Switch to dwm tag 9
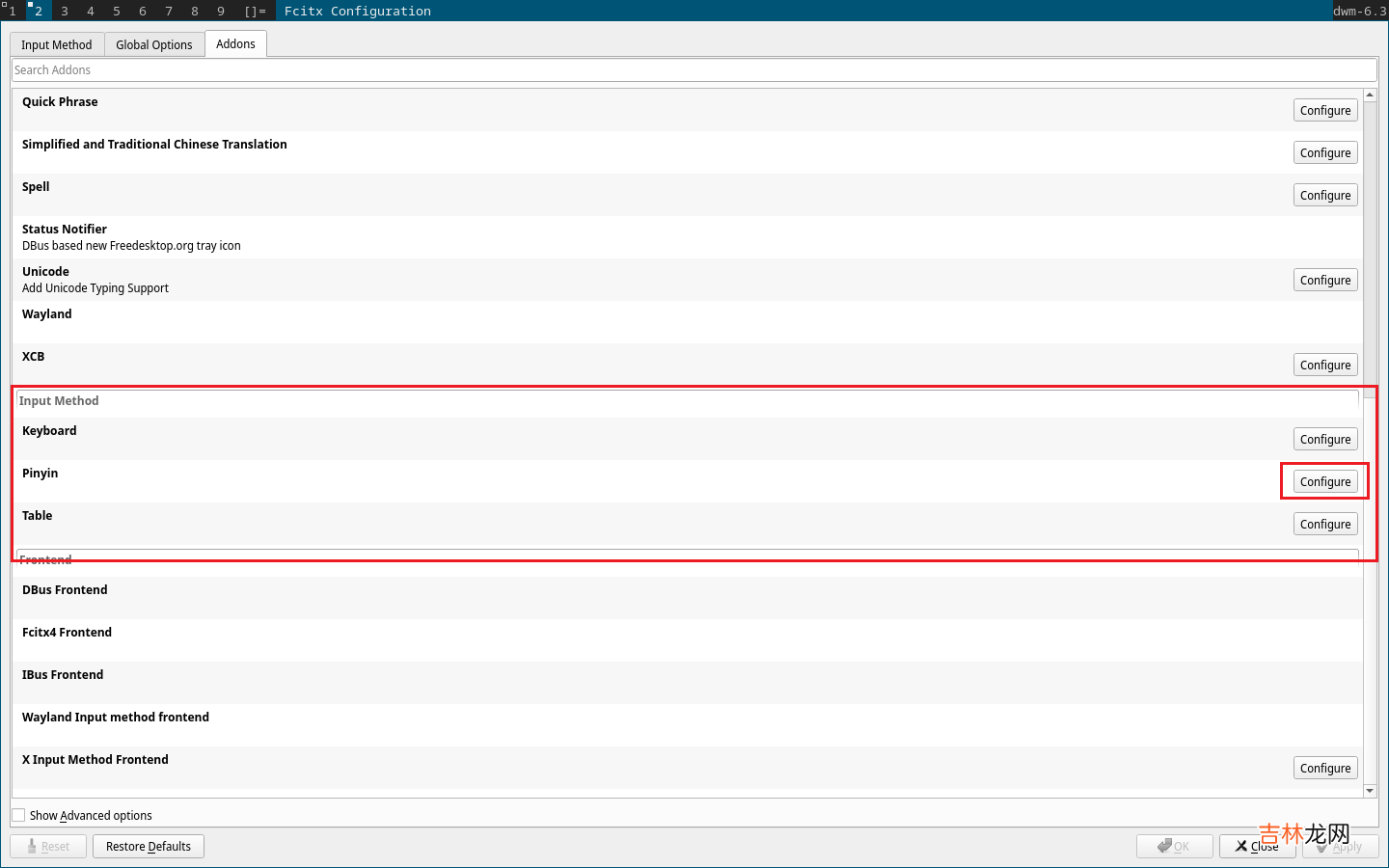The width and height of the screenshot is (1389, 868). [x=221, y=11]
